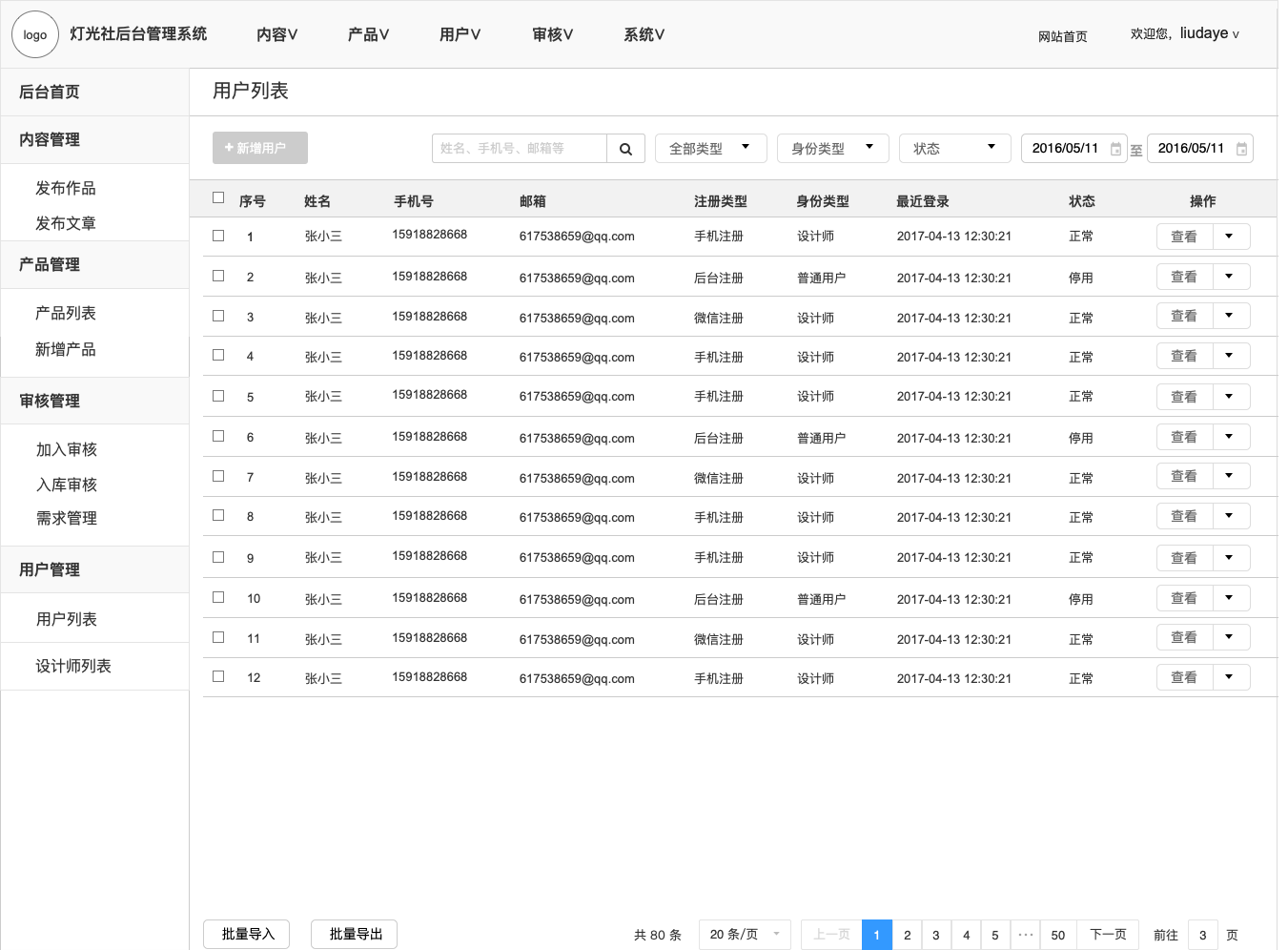Open the start date calendar icon
Screen dimensions: 1288x950
[1115, 149]
